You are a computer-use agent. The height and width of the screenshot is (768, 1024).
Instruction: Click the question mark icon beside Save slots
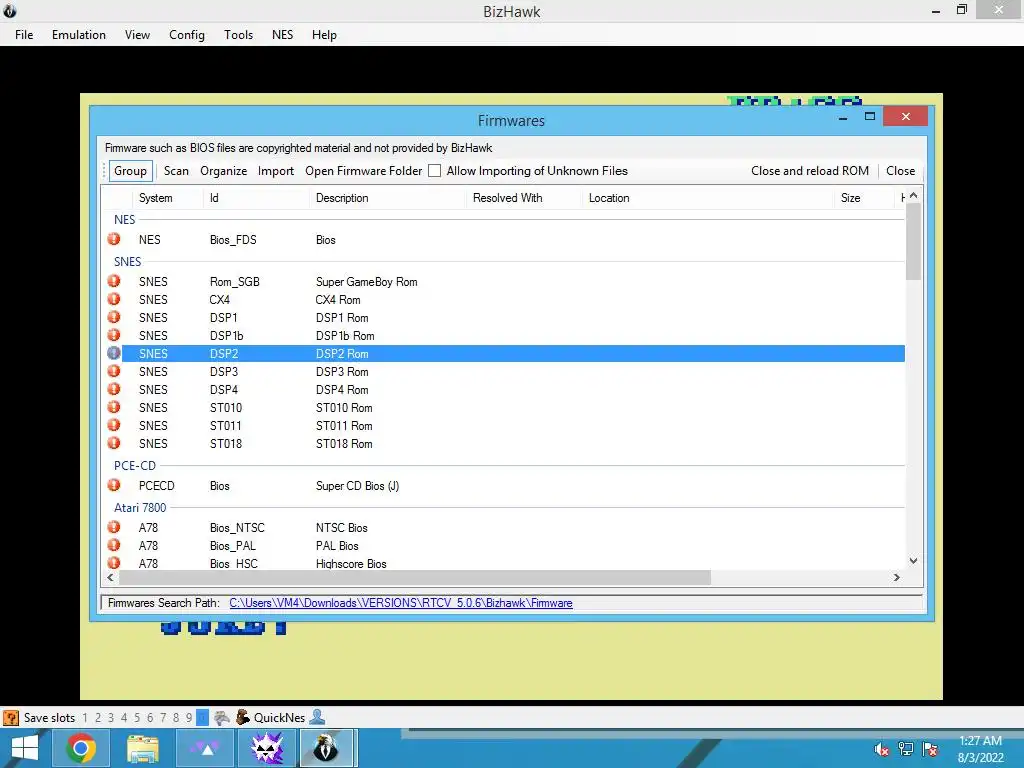tap(10, 717)
